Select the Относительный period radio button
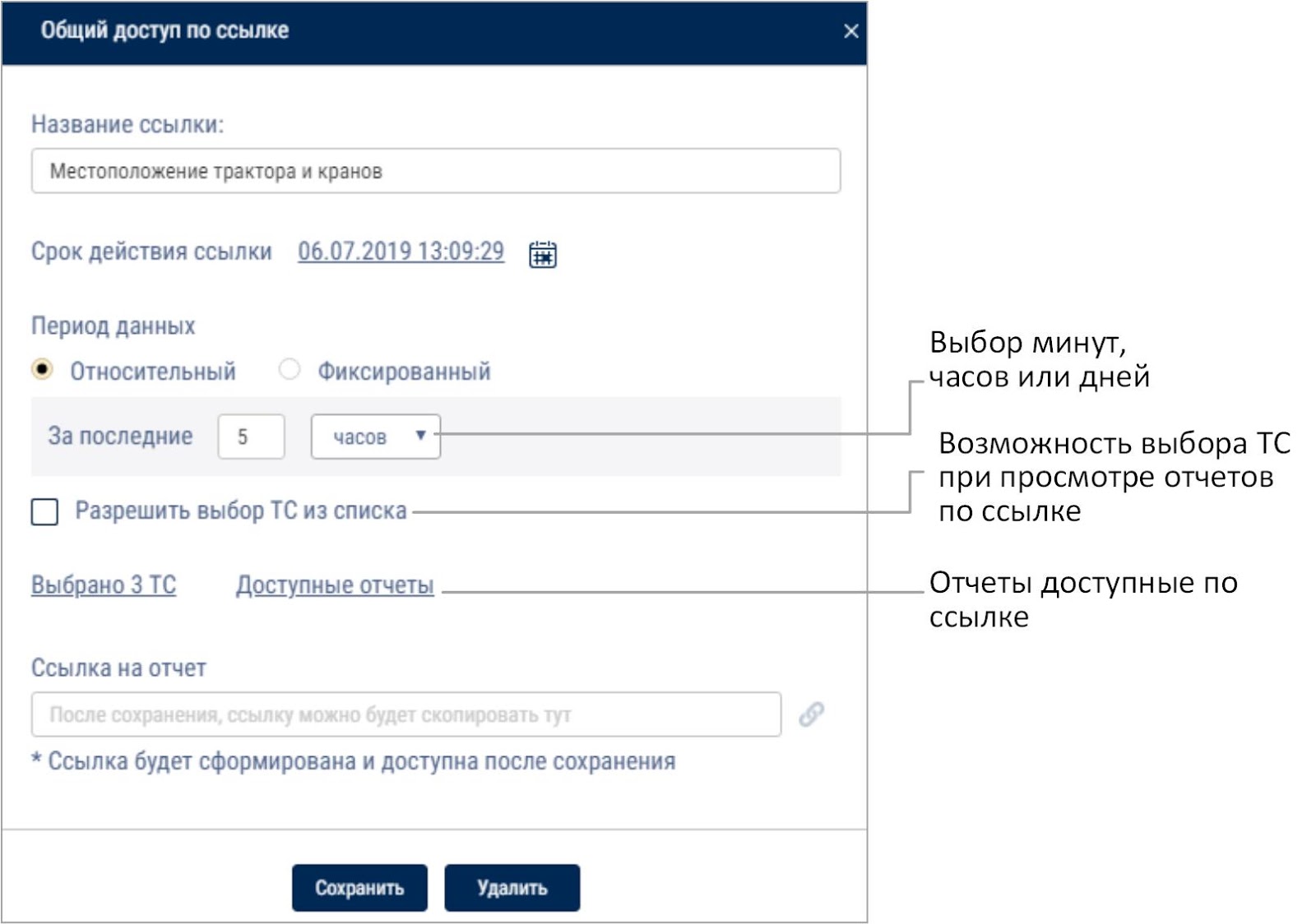Screen dimensions: 1316x924 (42, 370)
